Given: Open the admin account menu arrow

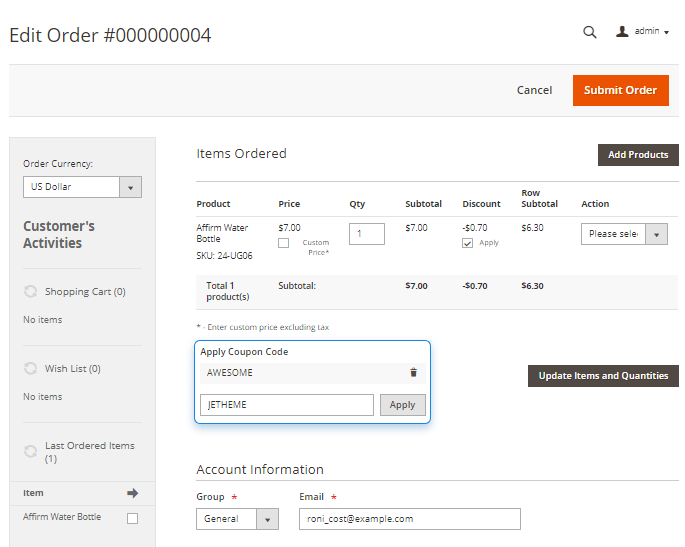Looking at the screenshot, I should coord(666,32).
